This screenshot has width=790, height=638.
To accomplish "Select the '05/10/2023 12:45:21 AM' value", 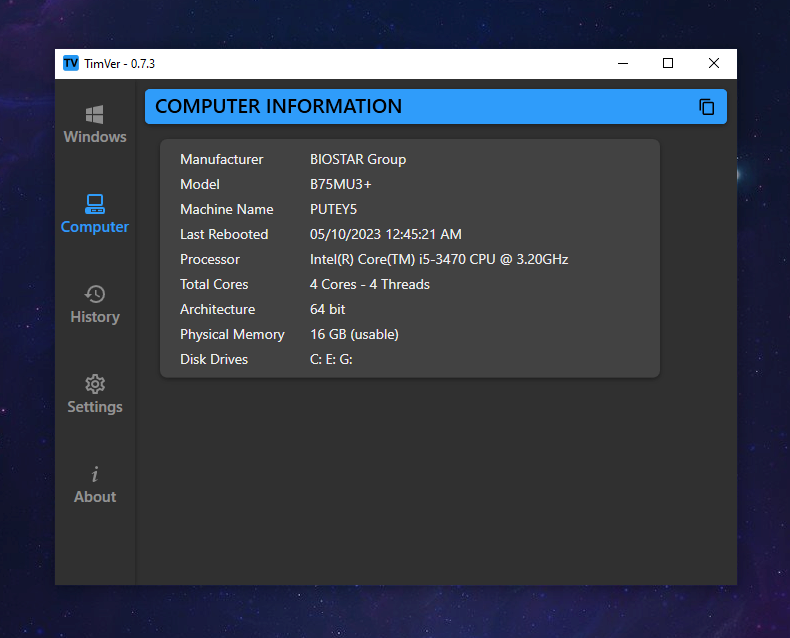I will tap(386, 234).
